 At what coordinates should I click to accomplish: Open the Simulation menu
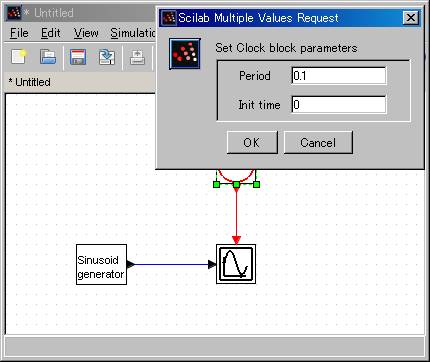(x=133, y=33)
